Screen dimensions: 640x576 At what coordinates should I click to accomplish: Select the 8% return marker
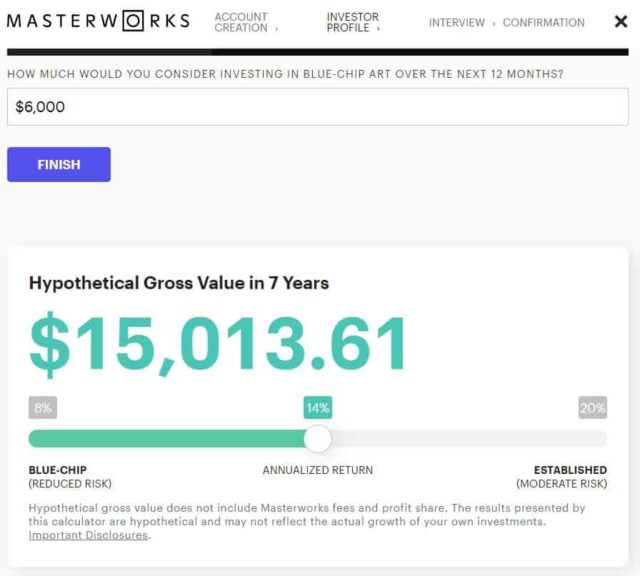[x=43, y=407]
